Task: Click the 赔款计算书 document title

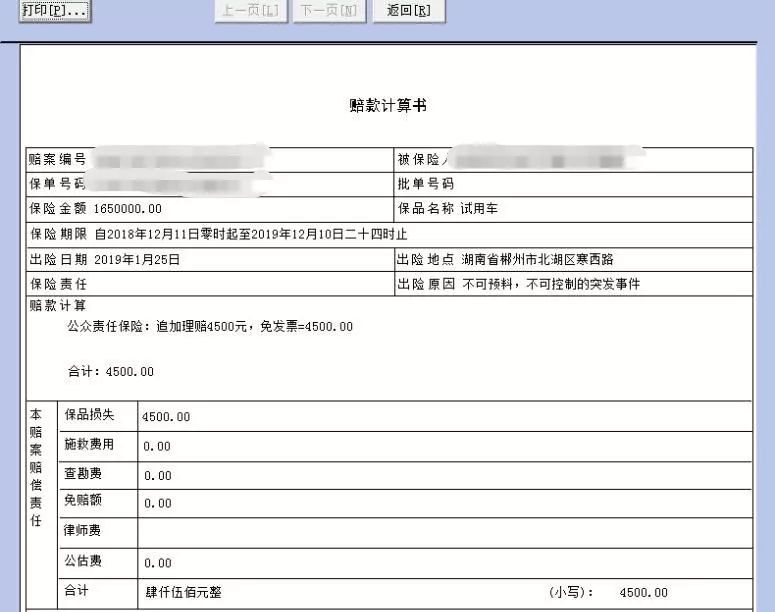Action: pos(388,106)
